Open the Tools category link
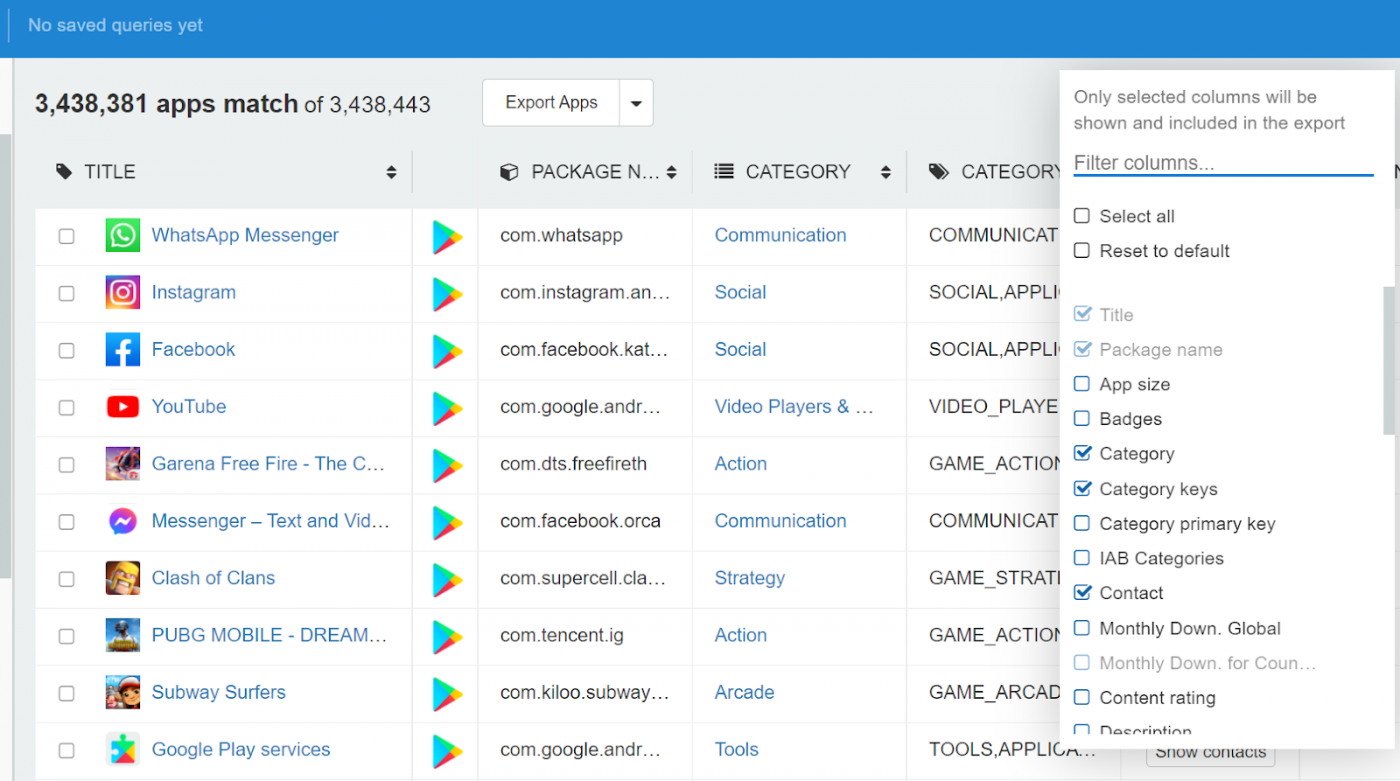 point(737,749)
